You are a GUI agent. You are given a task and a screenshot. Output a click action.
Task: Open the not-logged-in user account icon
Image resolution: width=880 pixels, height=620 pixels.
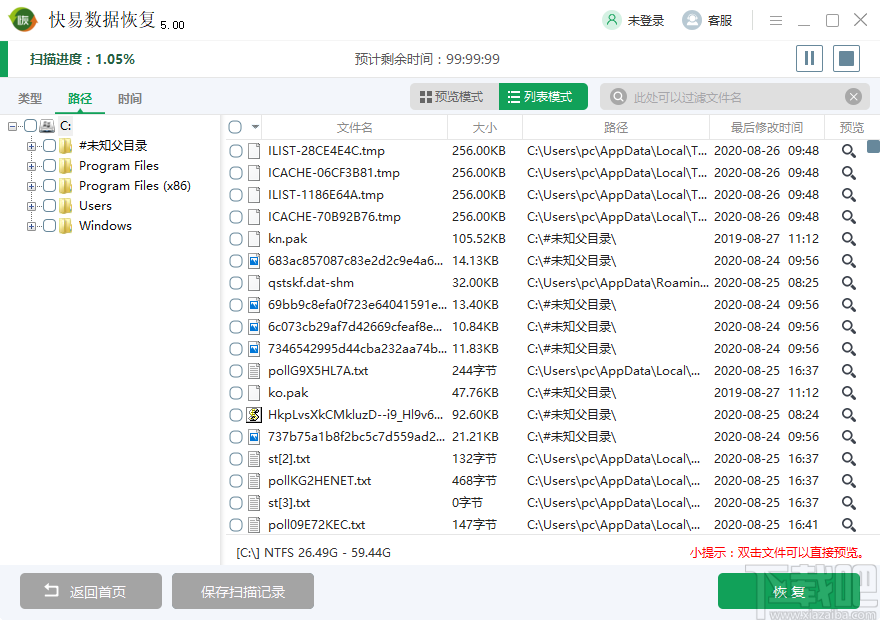pyautogui.click(x=611, y=21)
